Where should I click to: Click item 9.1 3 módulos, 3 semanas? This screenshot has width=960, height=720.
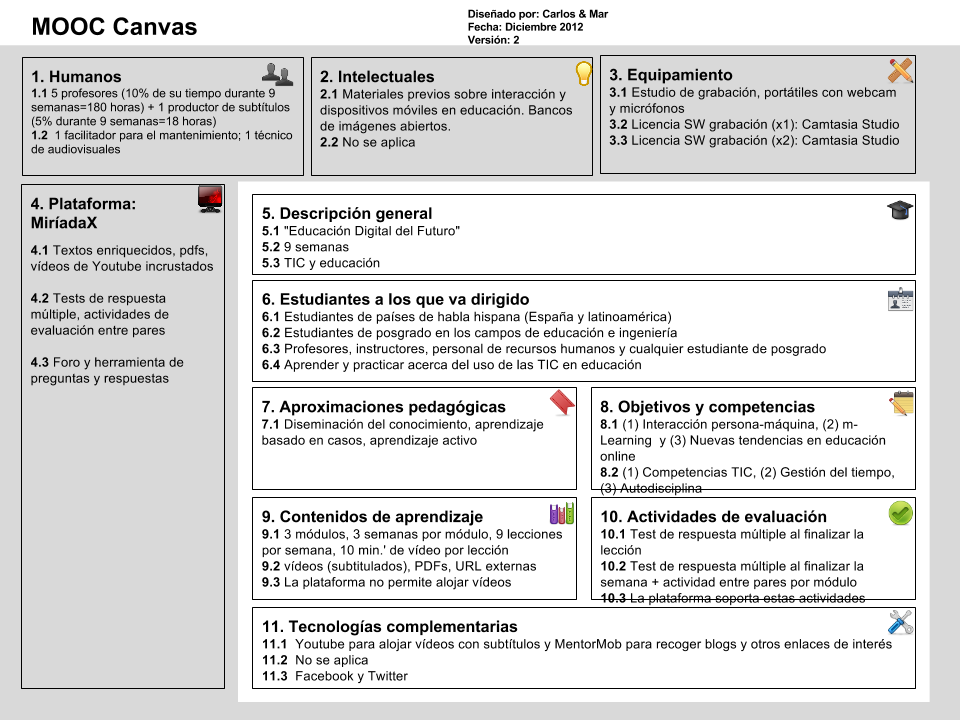point(412,542)
